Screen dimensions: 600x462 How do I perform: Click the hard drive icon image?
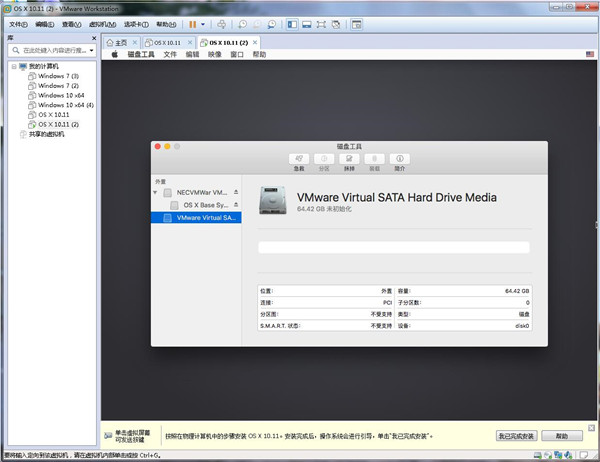(x=272, y=200)
